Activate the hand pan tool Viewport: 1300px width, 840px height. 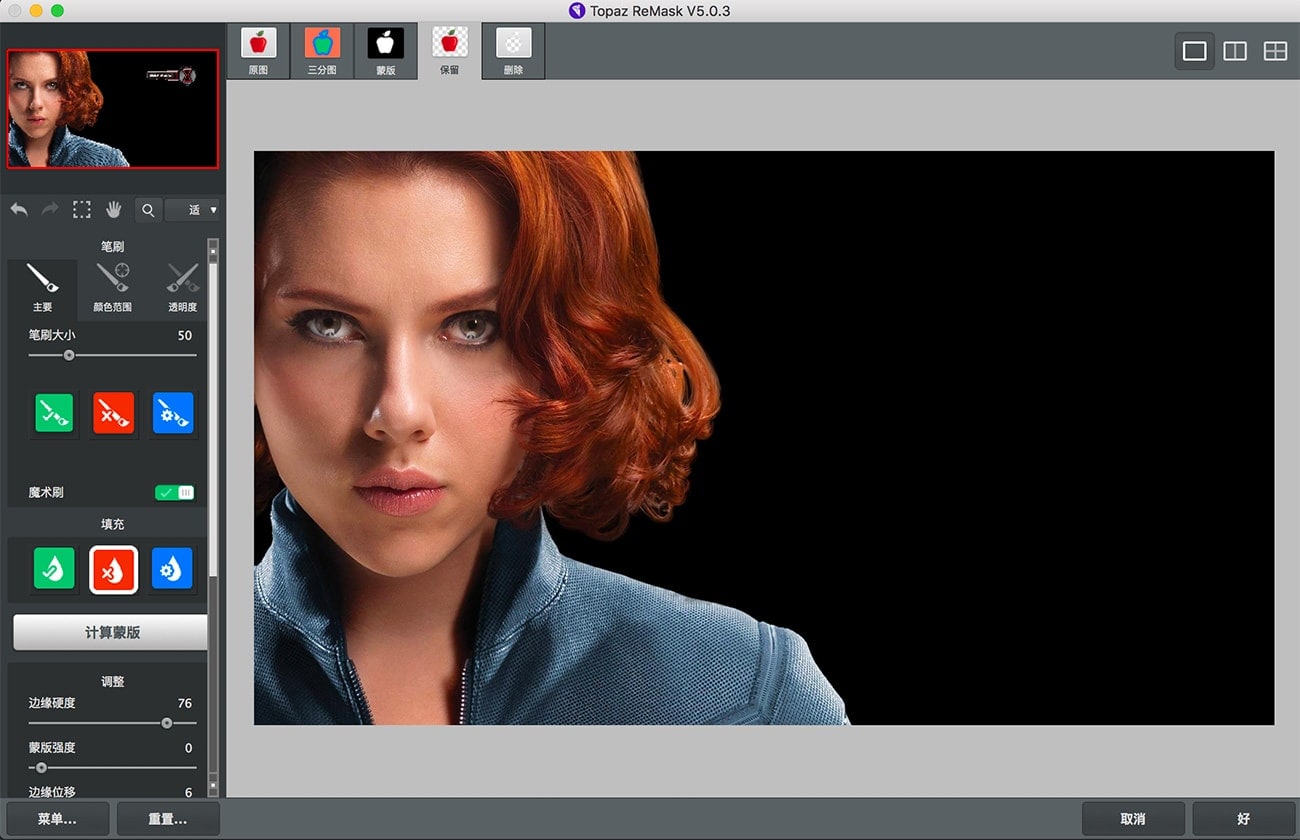(114, 210)
